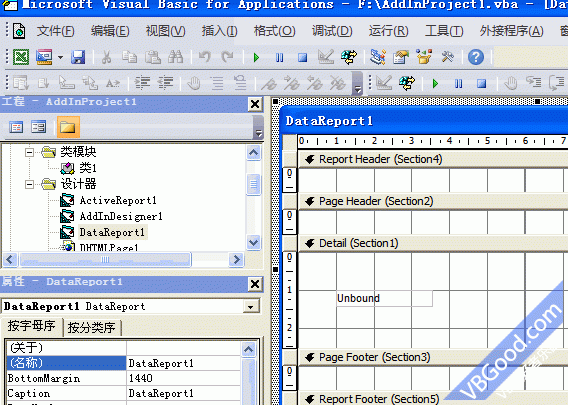Viewport: 568px width, 405px height.
Task: Open the Object Browser toolbar icon
Action: (x=424, y=57)
